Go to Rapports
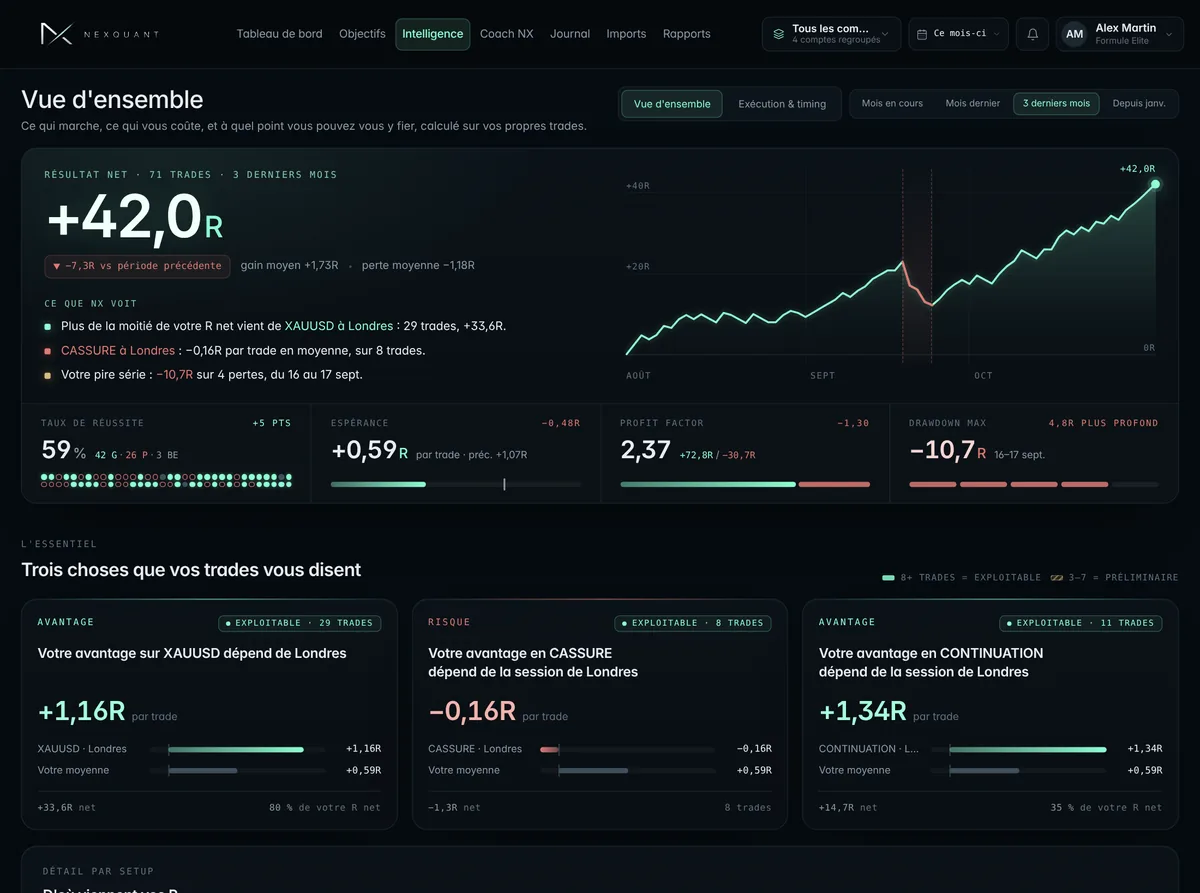The width and height of the screenshot is (1200, 893). 687,34
